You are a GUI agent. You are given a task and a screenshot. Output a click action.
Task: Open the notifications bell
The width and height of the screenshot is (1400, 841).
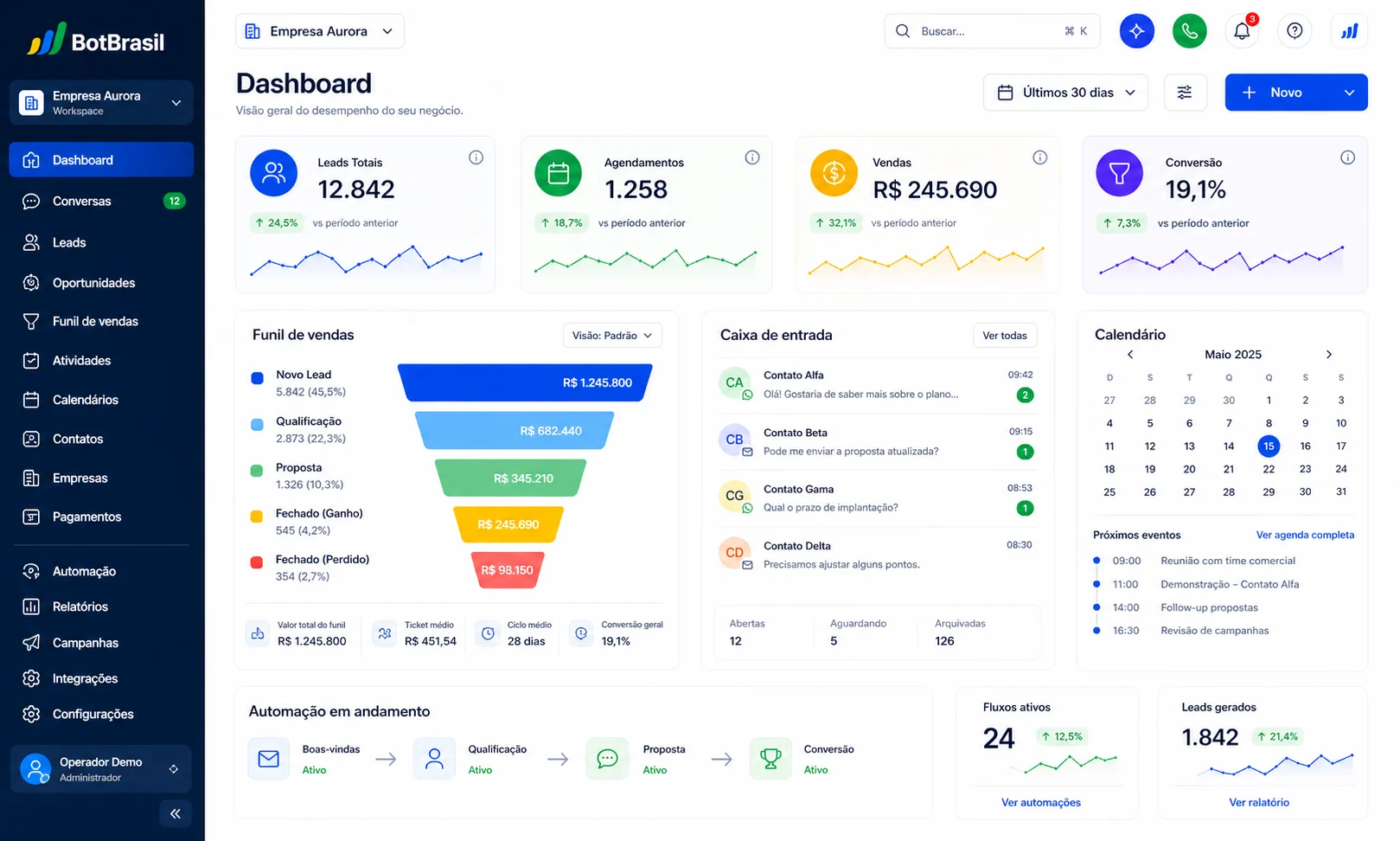(x=1242, y=31)
